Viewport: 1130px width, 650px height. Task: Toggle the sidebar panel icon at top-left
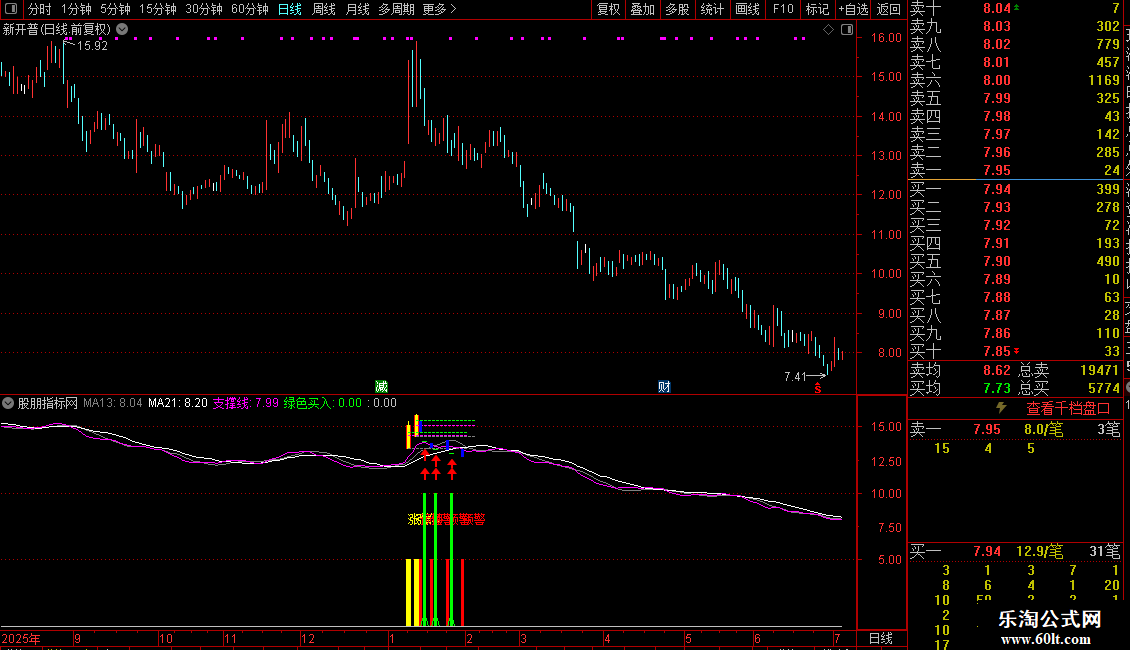(11, 9)
